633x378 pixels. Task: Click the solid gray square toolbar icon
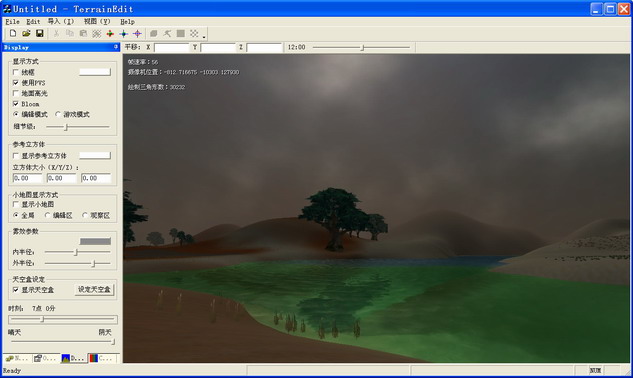click(x=181, y=34)
